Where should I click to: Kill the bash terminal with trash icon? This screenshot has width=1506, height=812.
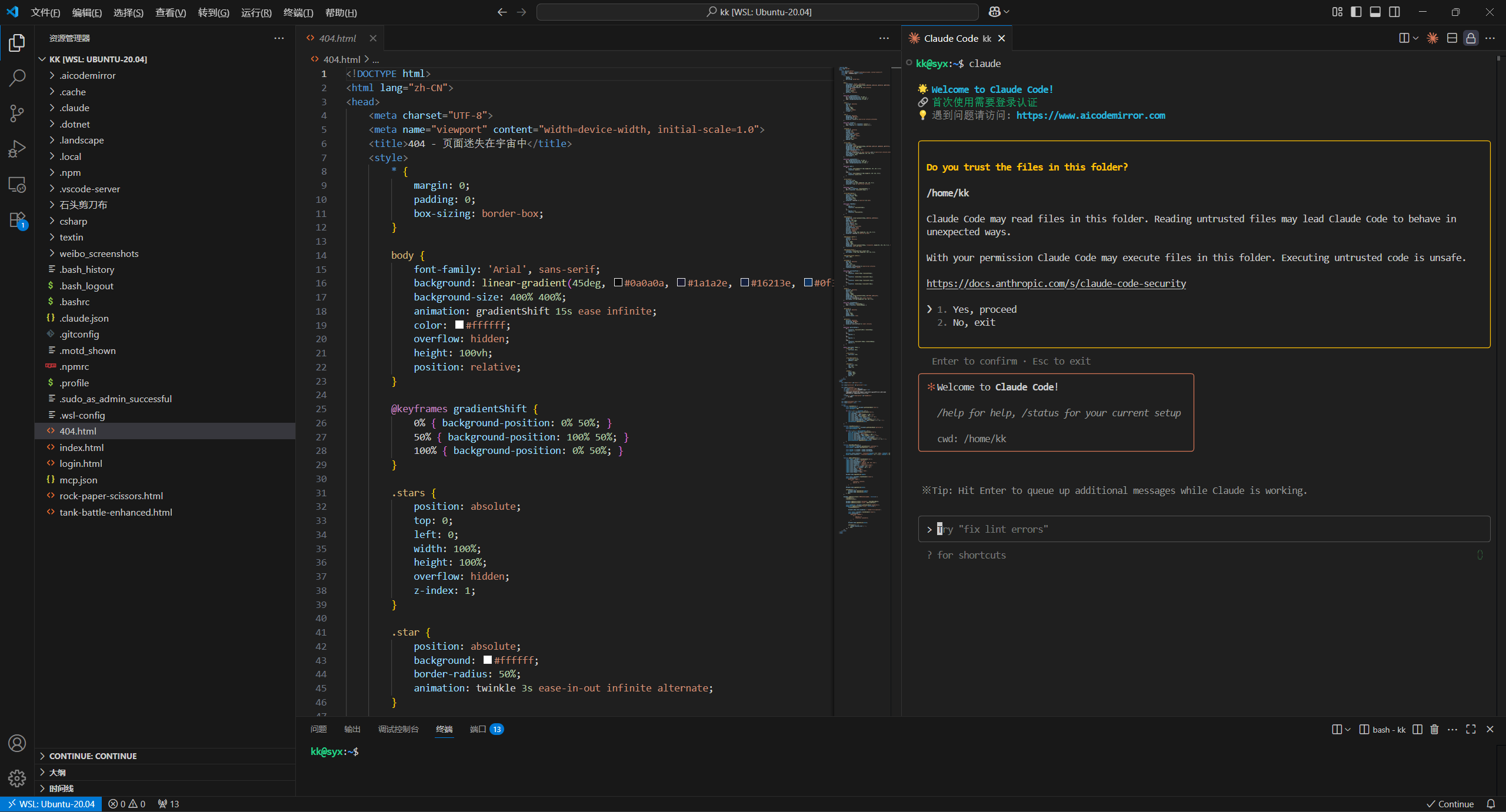point(1434,729)
